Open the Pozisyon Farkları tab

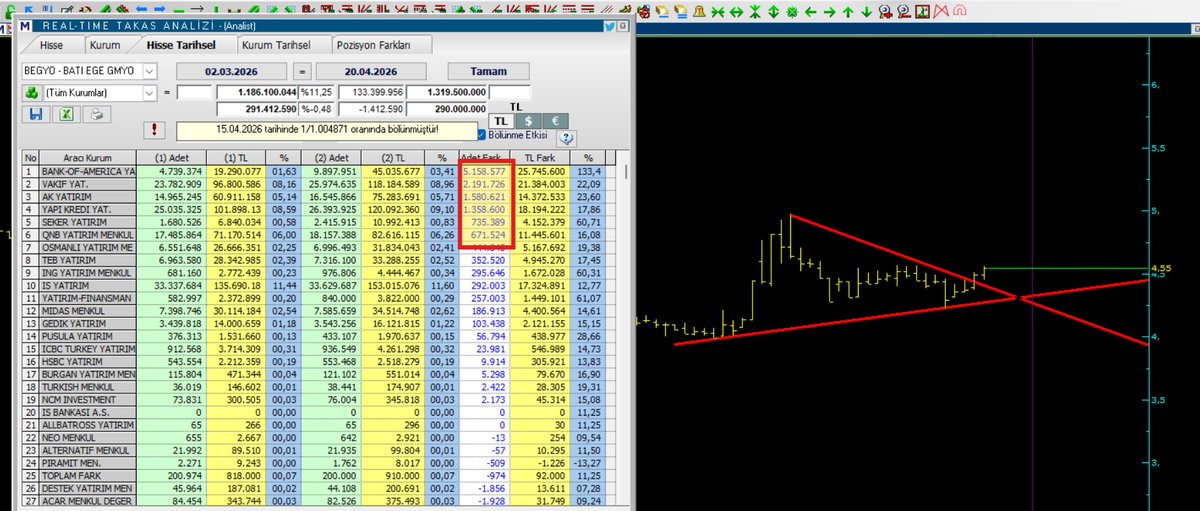(381, 45)
